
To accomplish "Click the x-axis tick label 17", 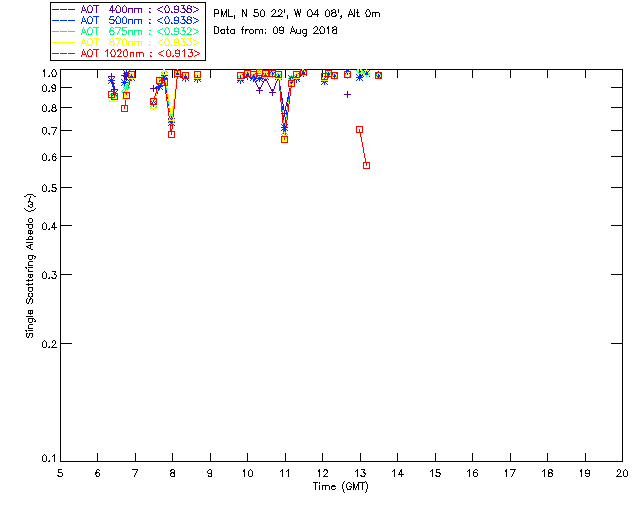I will (x=510, y=473).
